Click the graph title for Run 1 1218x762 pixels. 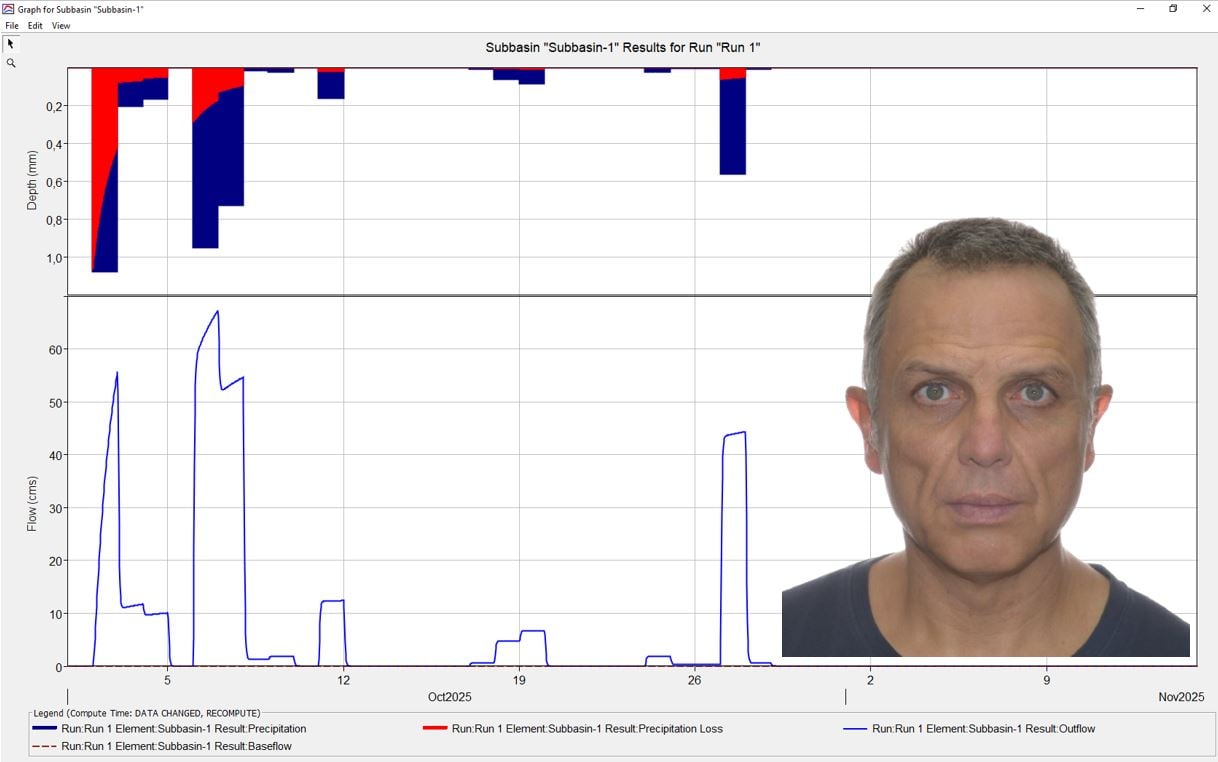(x=630, y=47)
